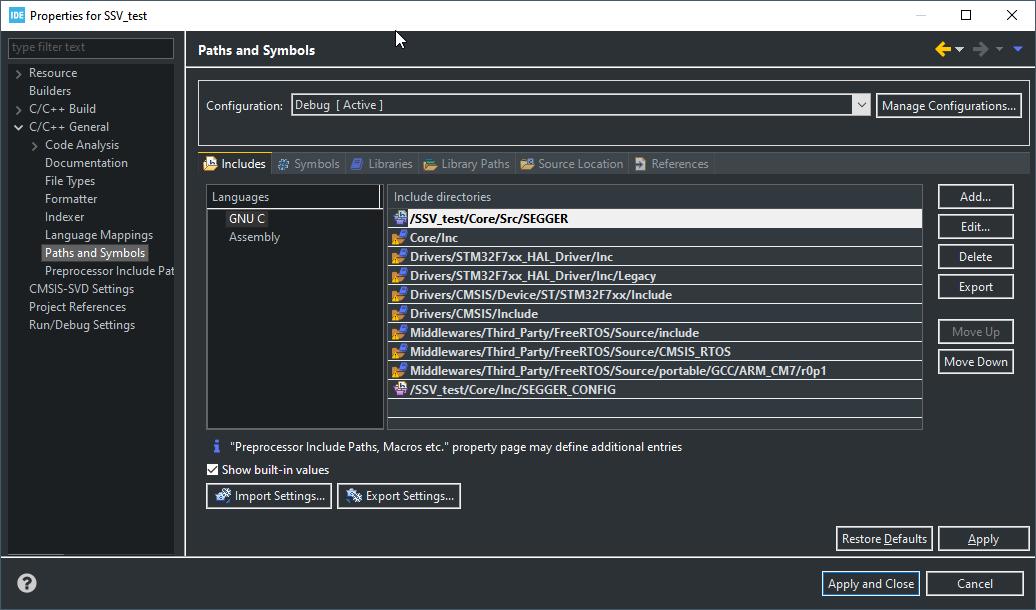Image resolution: width=1036 pixels, height=610 pixels.
Task: Click the forward navigation arrow icon
Action: point(980,50)
